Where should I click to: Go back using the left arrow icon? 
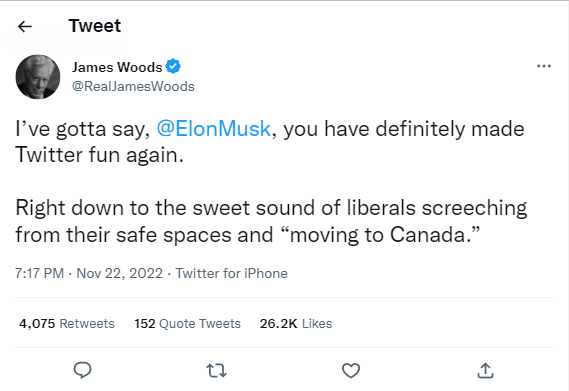pyautogui.click(x=25, y=26)
